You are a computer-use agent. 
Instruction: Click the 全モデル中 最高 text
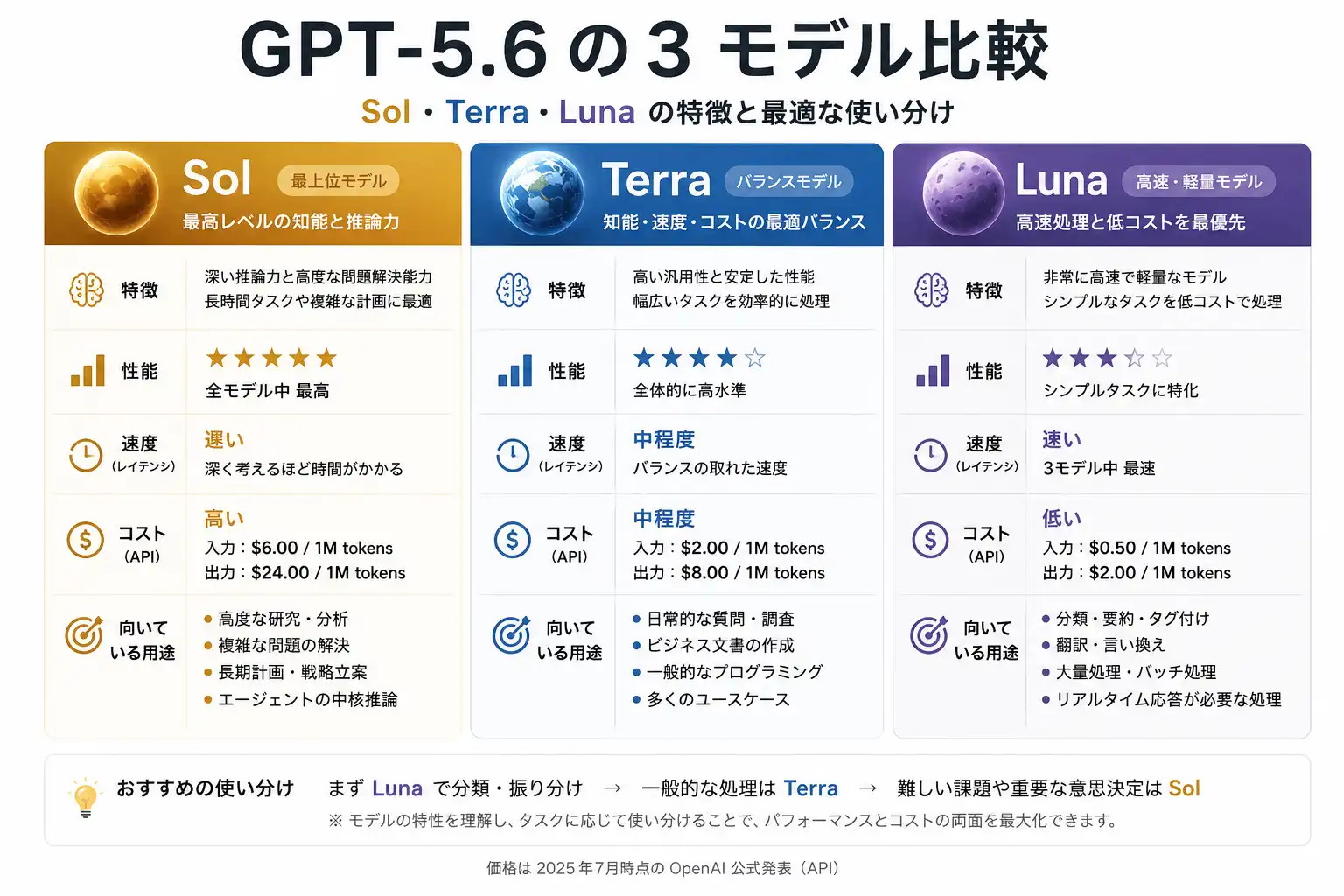(268, 391)
